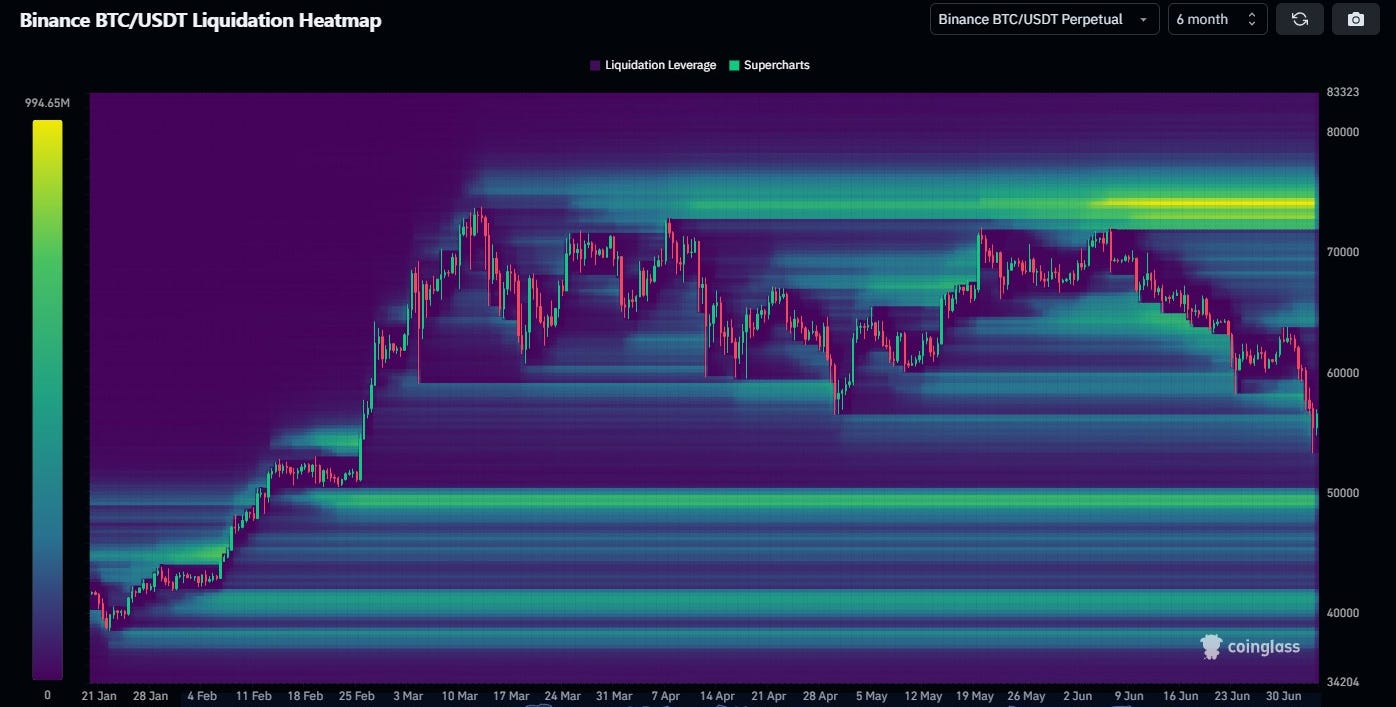Image resolution: width=1396 pixels, height=707 pixels.
Task: Open the 6 month timeframe selector
Action: [x=1217, y=19]
